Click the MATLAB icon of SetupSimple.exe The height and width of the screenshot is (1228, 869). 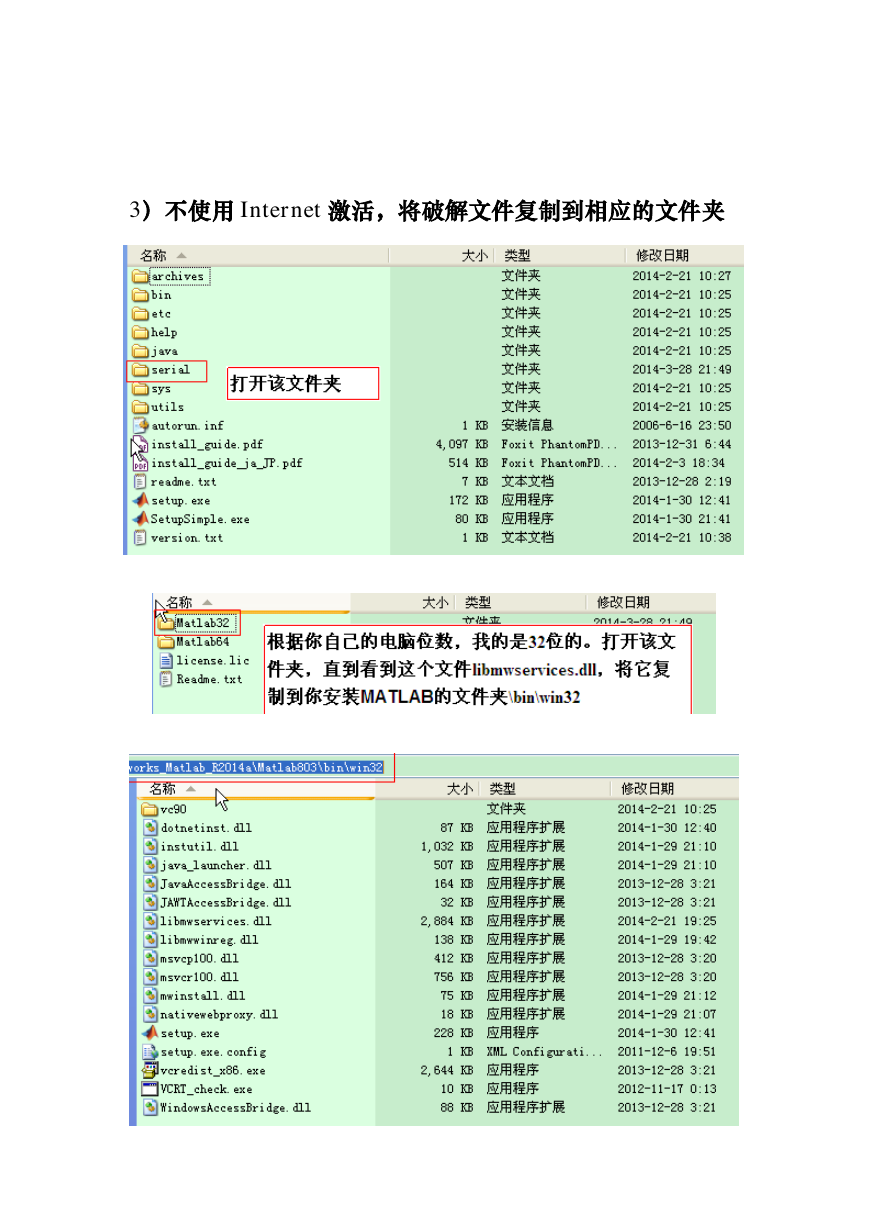point(140,519)
